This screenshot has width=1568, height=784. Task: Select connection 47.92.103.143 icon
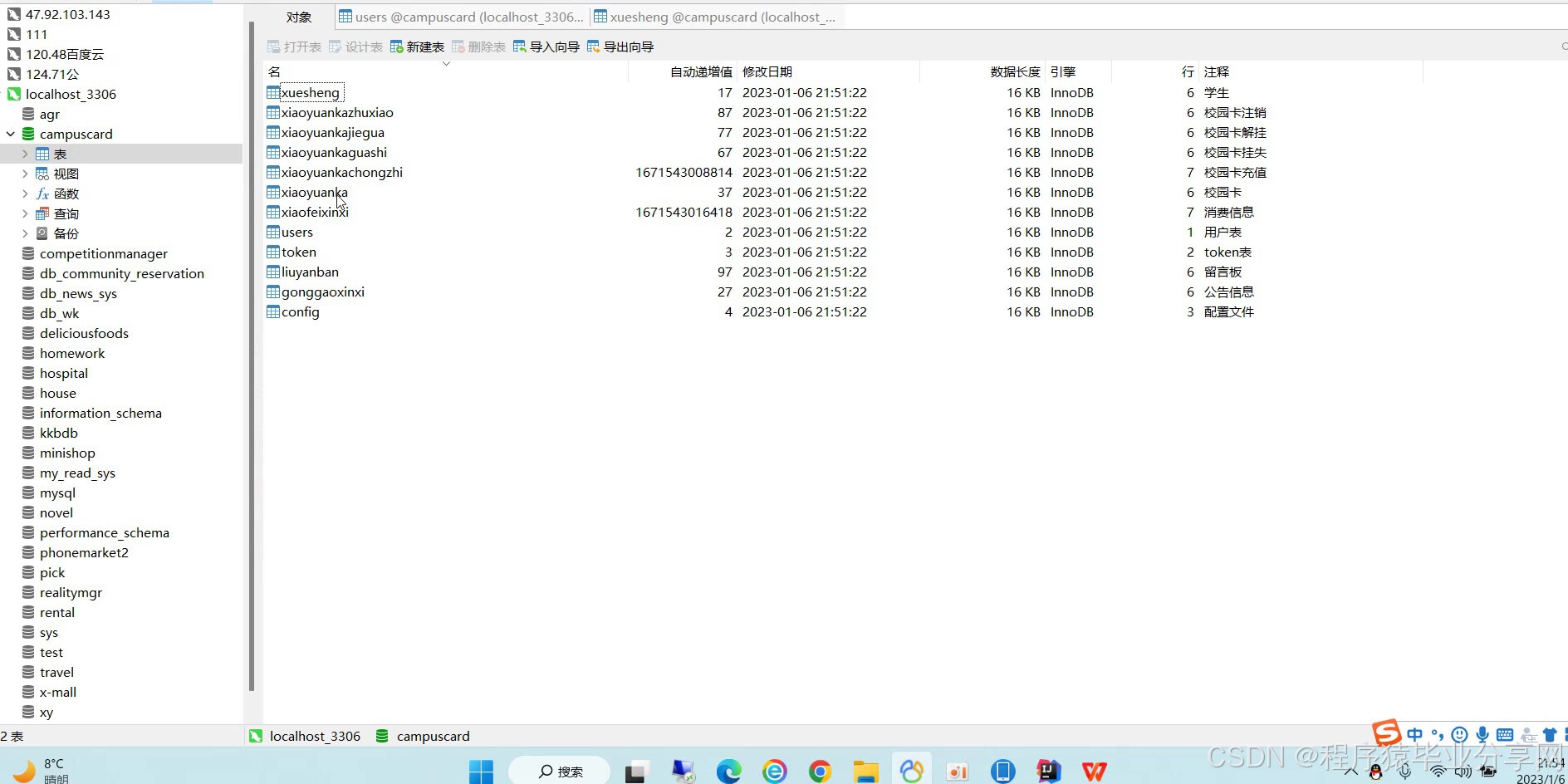[x=13, y=14]
